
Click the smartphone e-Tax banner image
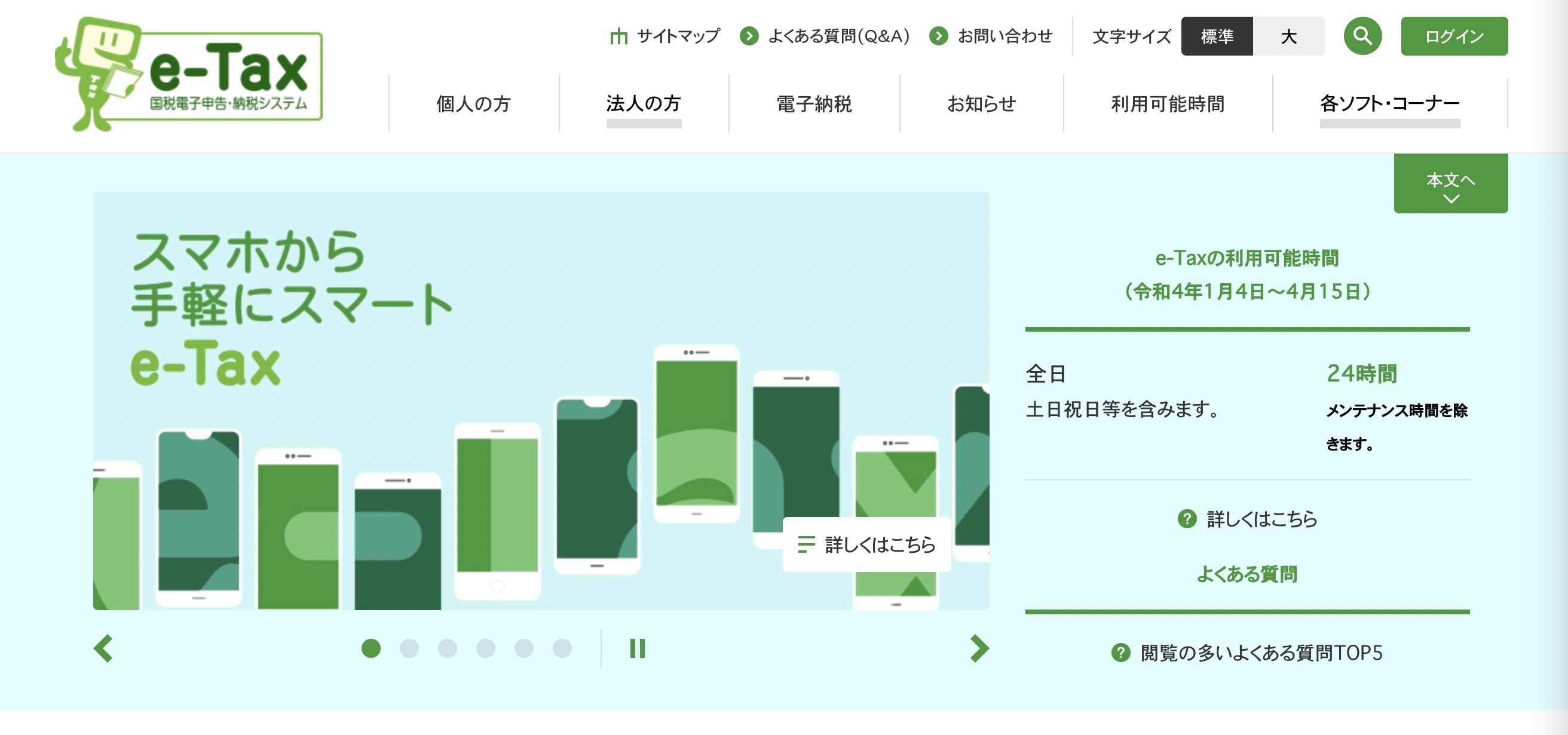541,401
